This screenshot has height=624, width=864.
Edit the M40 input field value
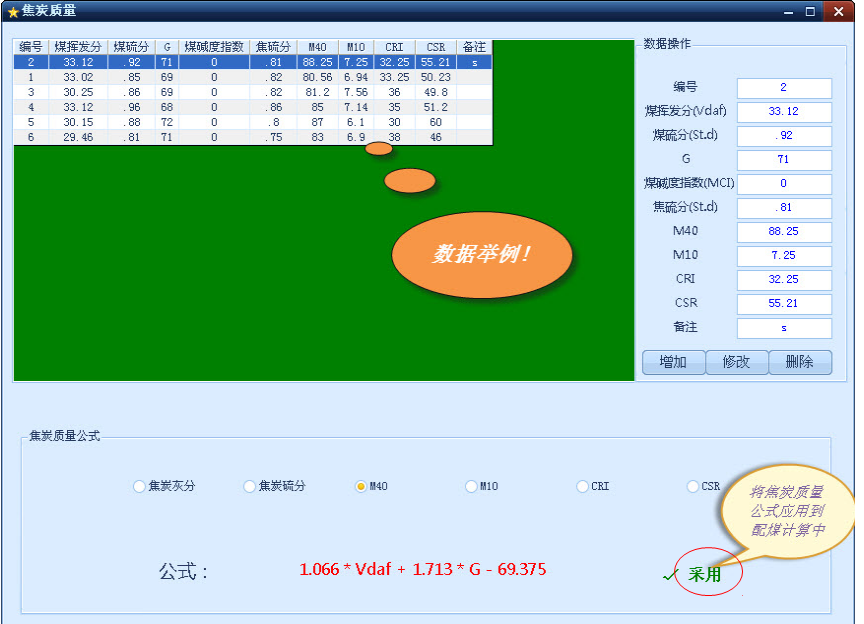[784, 232]
